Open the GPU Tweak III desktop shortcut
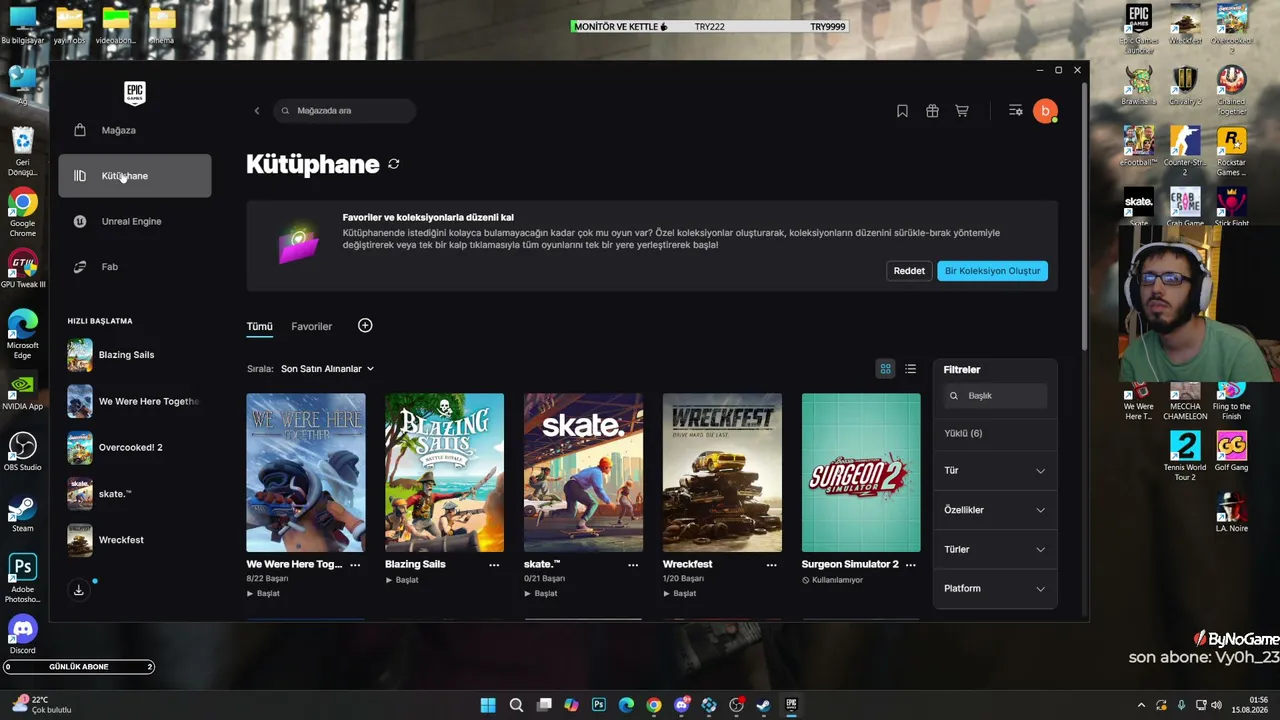The height and width of the screenshot is (720, 1280). [22, 269]
